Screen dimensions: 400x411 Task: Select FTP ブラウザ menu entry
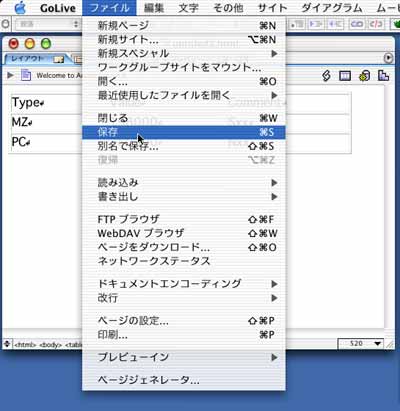pos(184,219)
